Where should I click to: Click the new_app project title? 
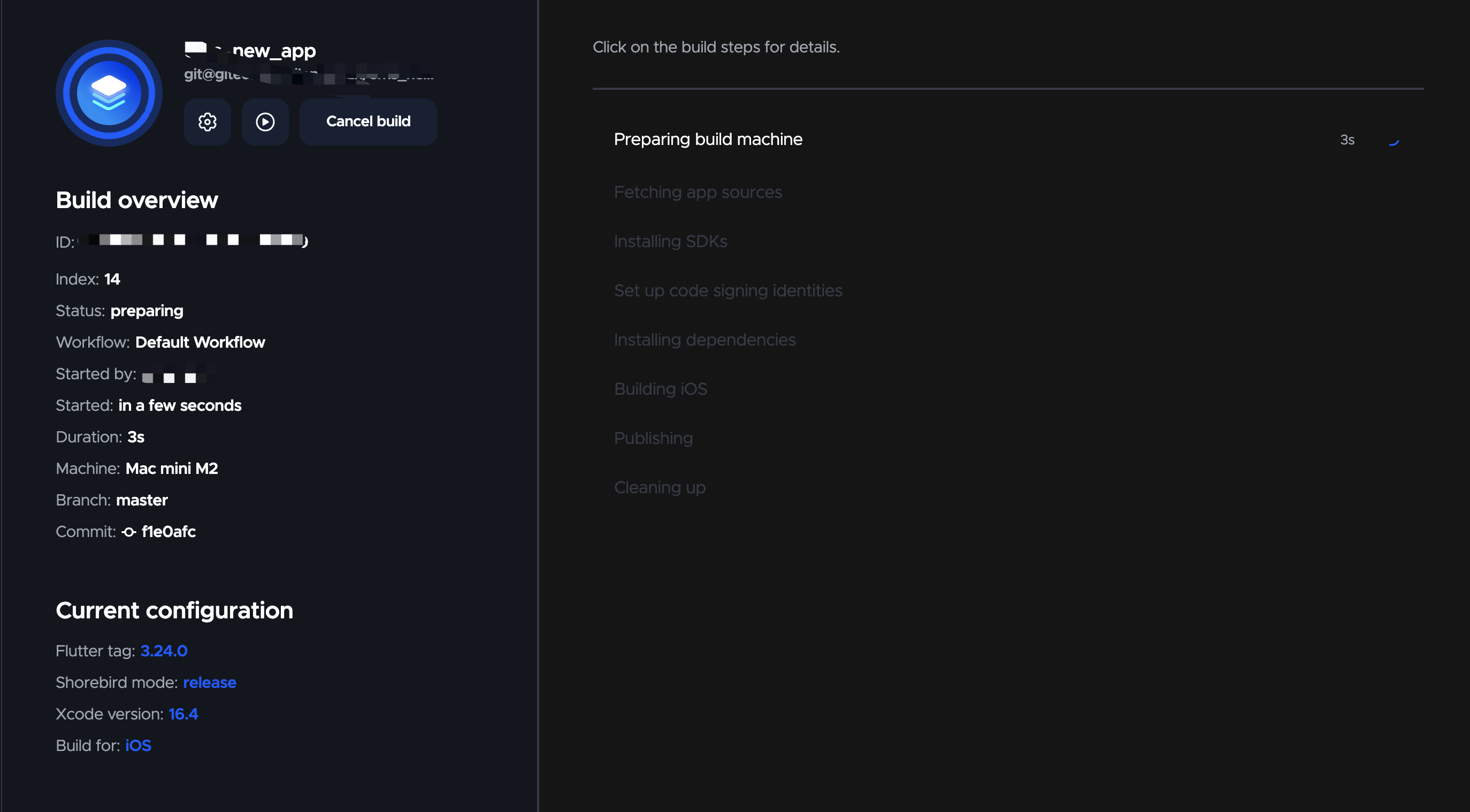[x=274, y=51]
